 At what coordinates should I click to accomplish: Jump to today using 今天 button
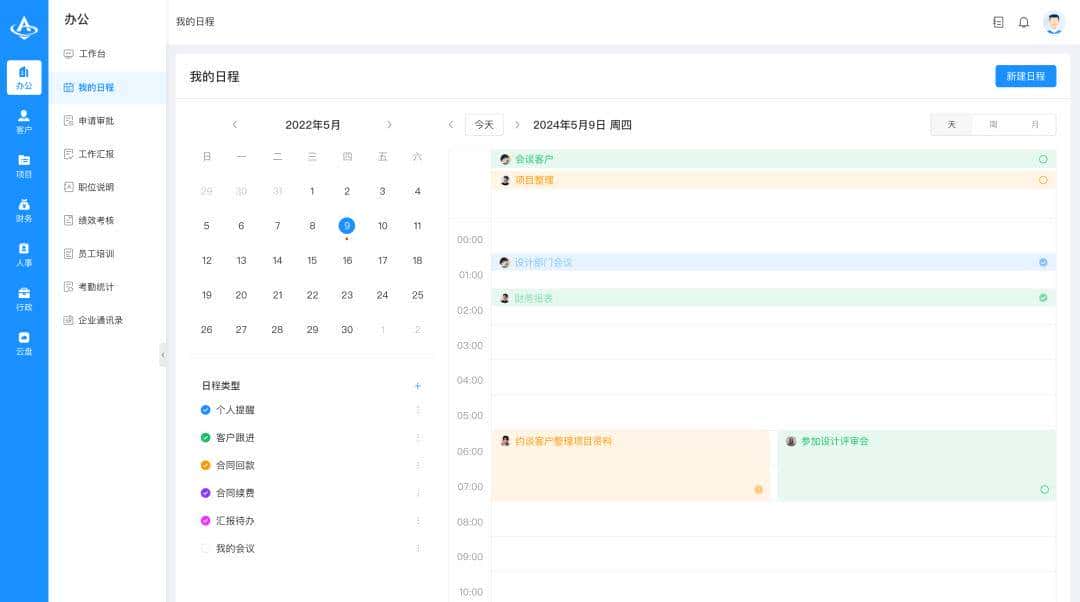tap(484, 125)
